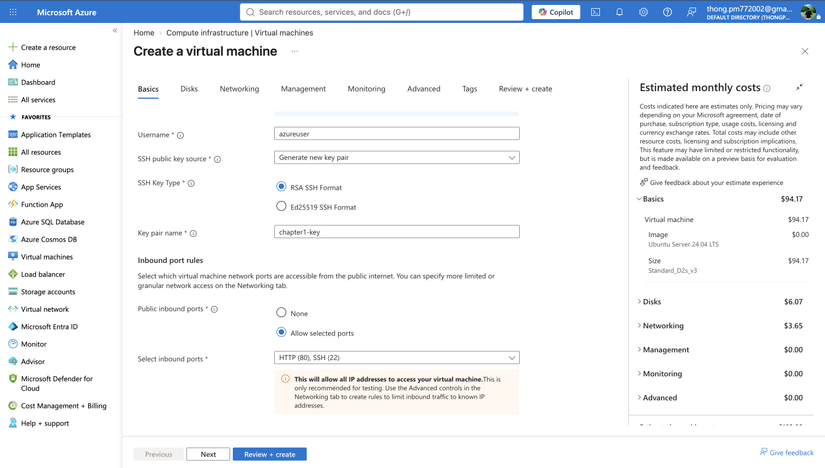Click the Key pair name field
The height and width of the screenshot is (468, 825).
(x=397, y=232)
